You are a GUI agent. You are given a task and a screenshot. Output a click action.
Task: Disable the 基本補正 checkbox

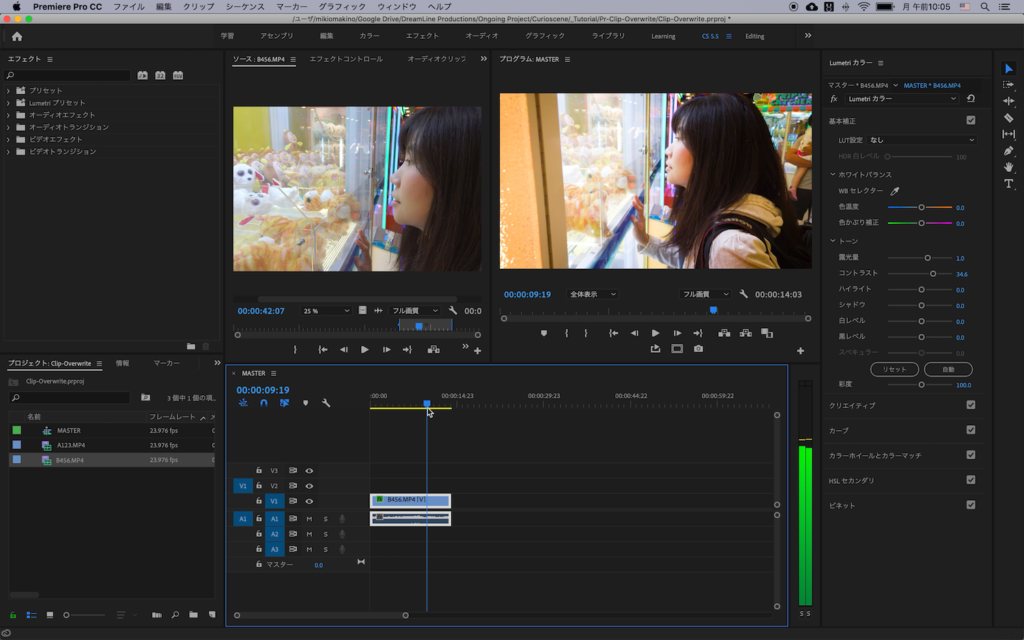tap(970, 121)
